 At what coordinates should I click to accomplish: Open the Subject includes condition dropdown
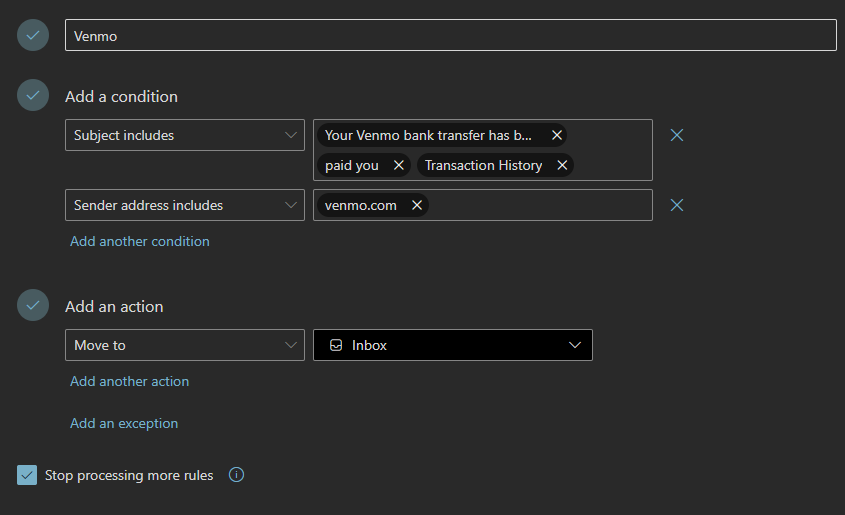[184, 135]
